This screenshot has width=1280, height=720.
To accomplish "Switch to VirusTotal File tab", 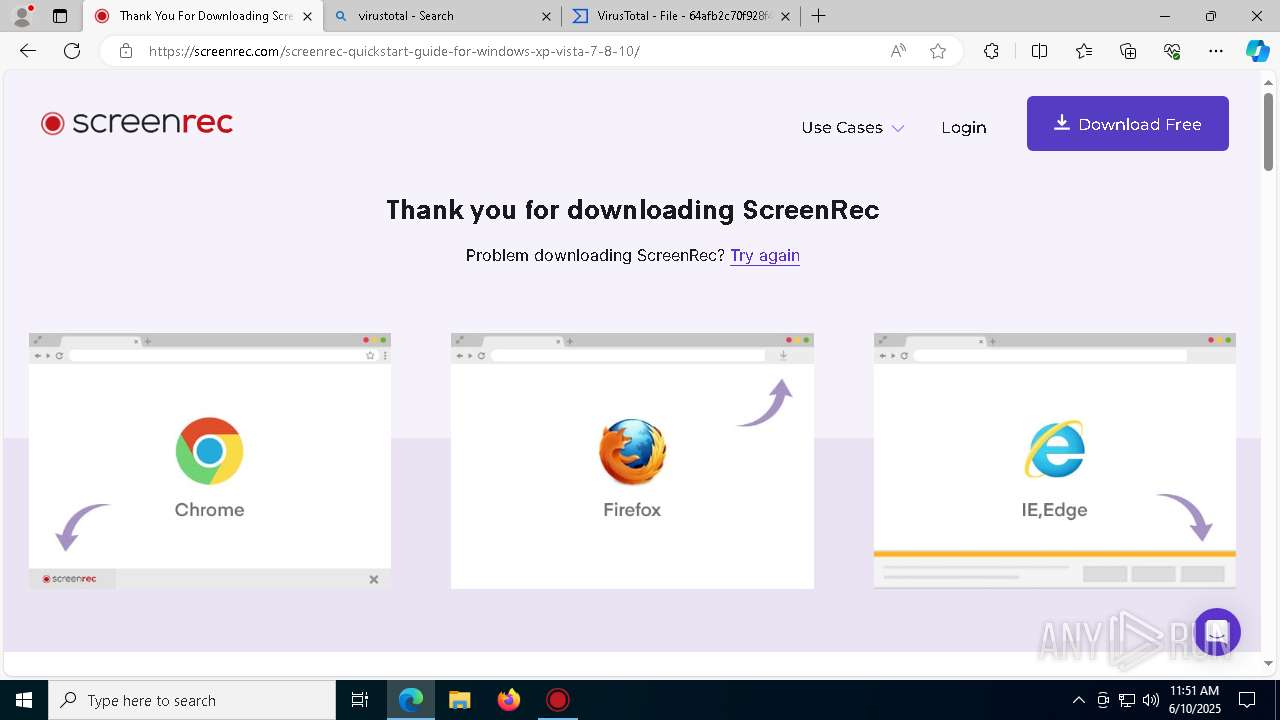I will [x=680, y=16].
